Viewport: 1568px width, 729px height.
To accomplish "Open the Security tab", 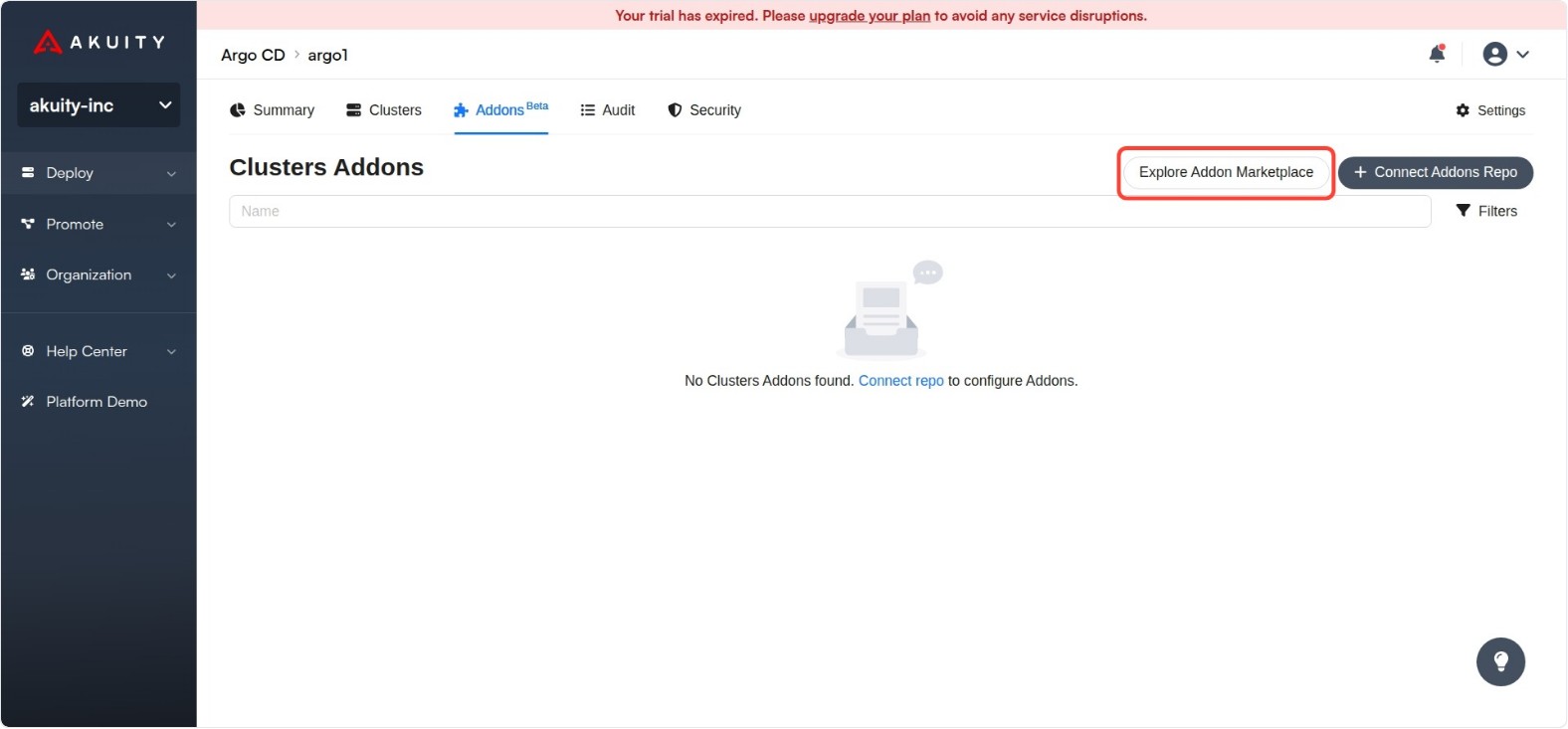I will coord(704,110).
